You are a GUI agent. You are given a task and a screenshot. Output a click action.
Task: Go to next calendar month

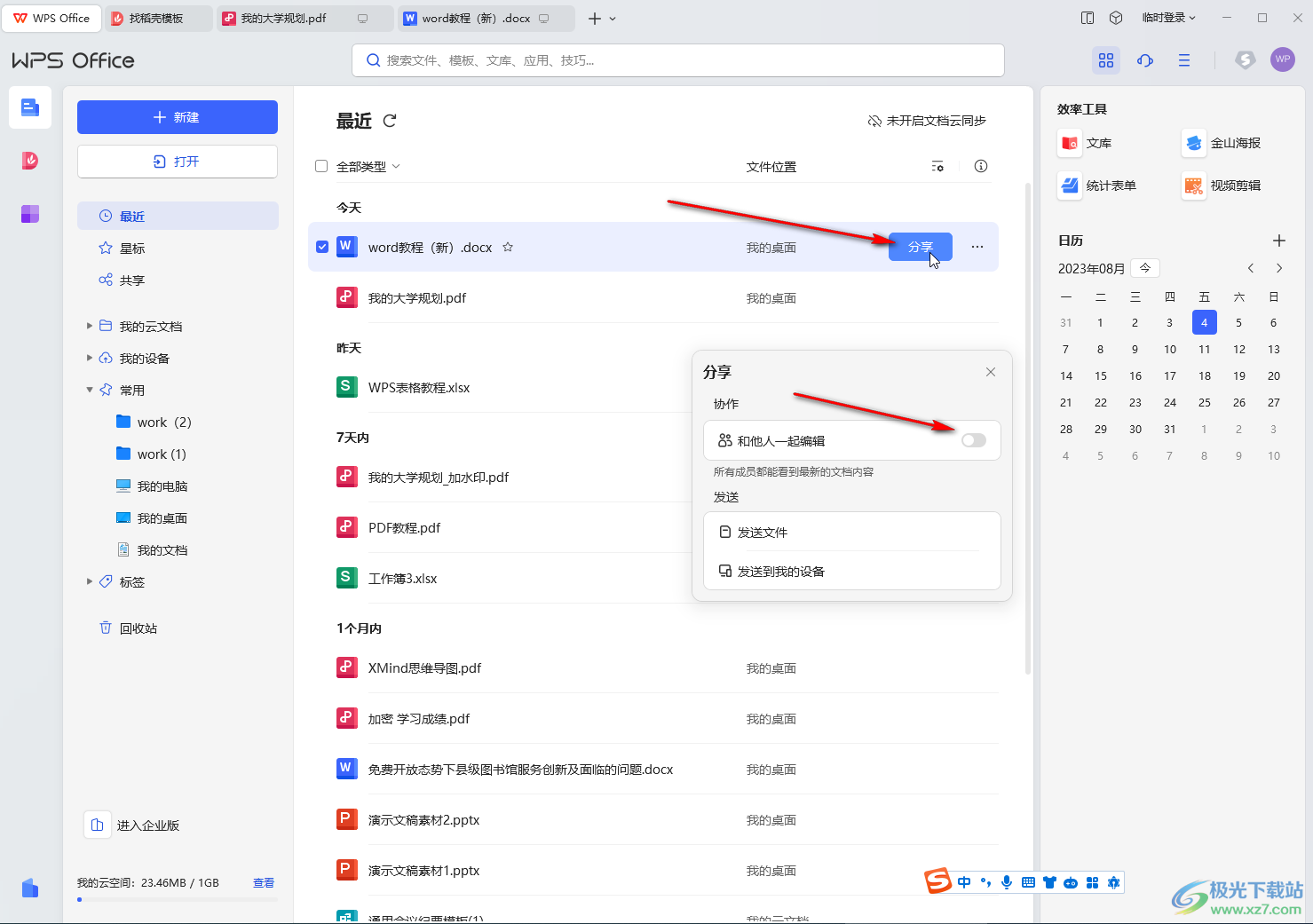tap(1279, 268)
